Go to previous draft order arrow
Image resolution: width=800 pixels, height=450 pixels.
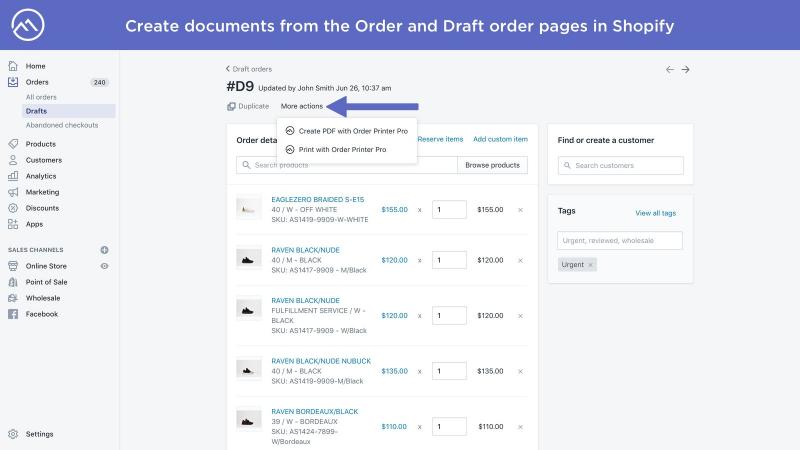(x=669, y=69)
